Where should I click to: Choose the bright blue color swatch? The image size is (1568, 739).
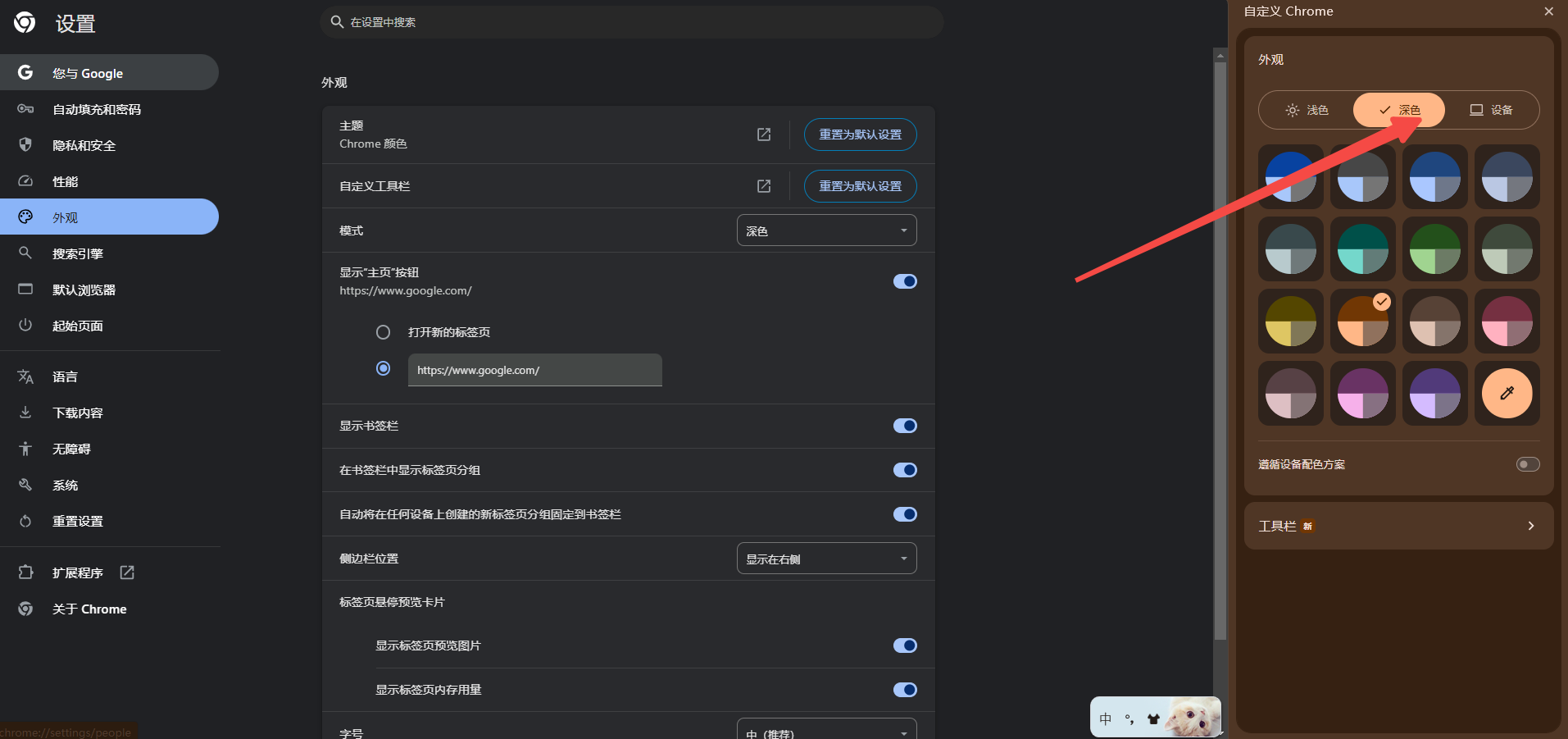point(1290,176)
